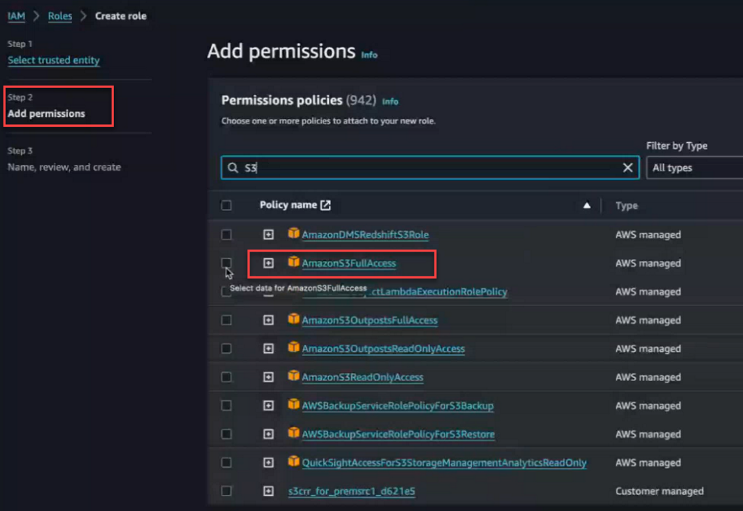Check the s3crr_for_premsrc1_d621e5 checkbox
The image size is (743, 511).
coord(227,491)
